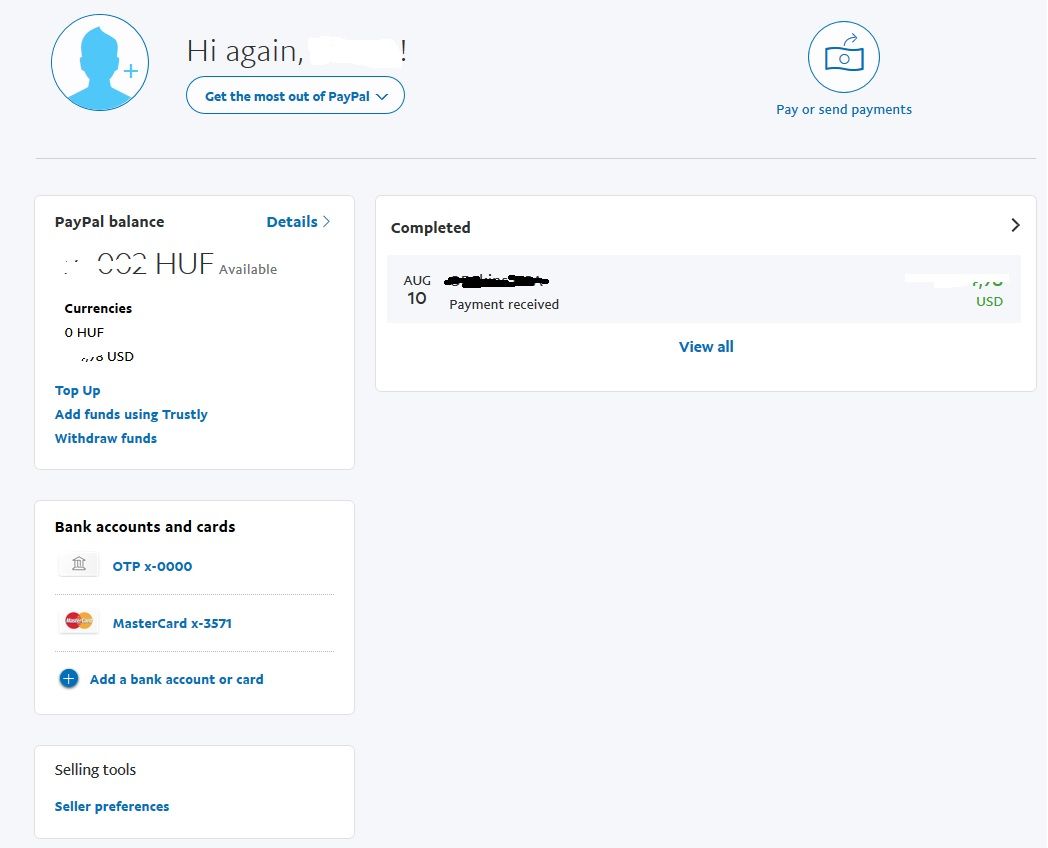Click the green USD amount in the transaction
Image resolution: width=1048 pixels, height=848 pixels.
tap(988, 291)
